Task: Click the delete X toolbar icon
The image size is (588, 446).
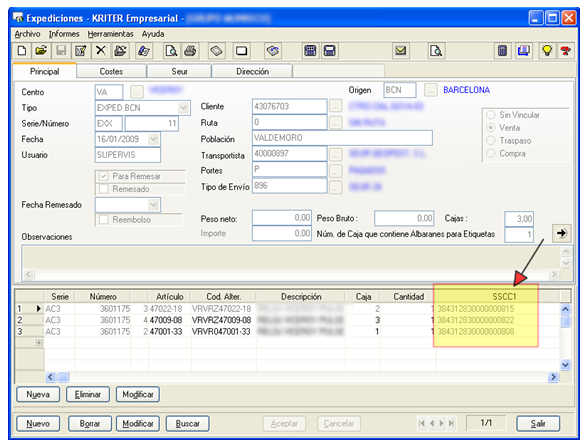Action: pos(100,51)
